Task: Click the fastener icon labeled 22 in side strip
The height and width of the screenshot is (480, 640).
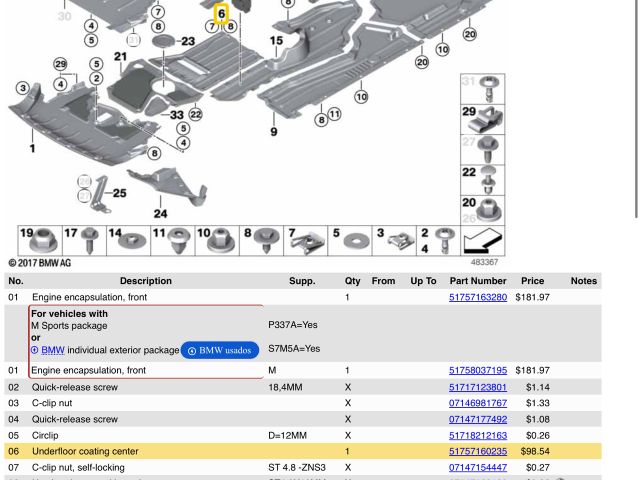Action: click(488, 180)
